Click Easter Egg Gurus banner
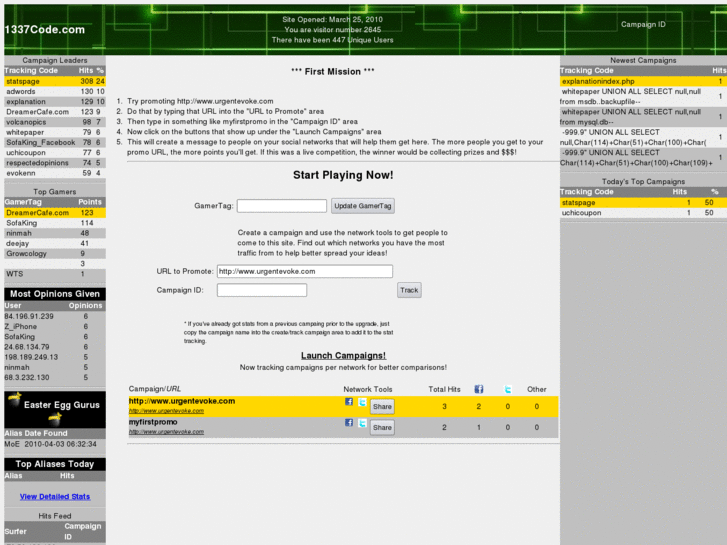 click(55, 410)
